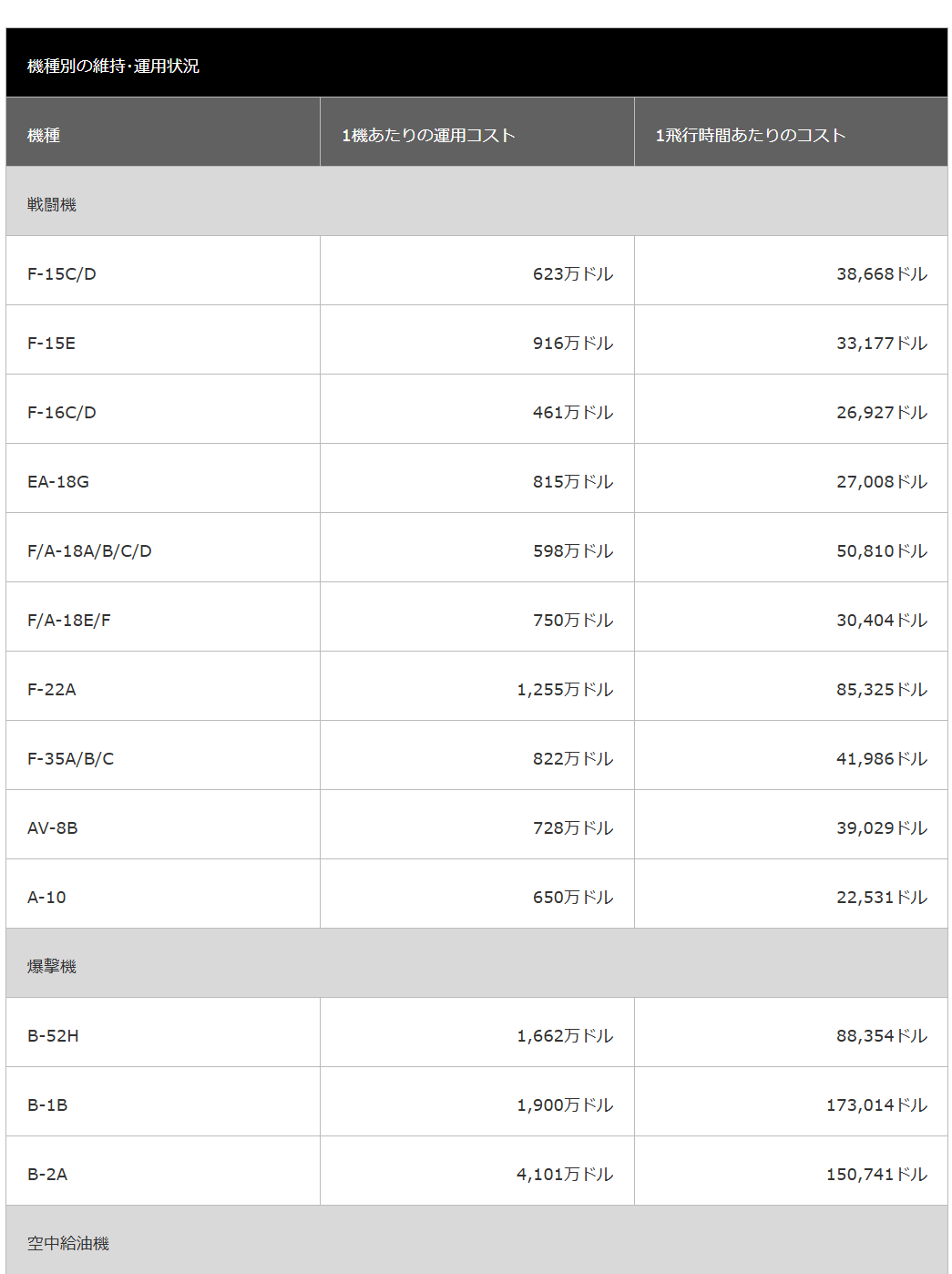Screen dimensions: 952x1274
Task: Click the B-52H aircraft name cell
Action: (53, 1035)
